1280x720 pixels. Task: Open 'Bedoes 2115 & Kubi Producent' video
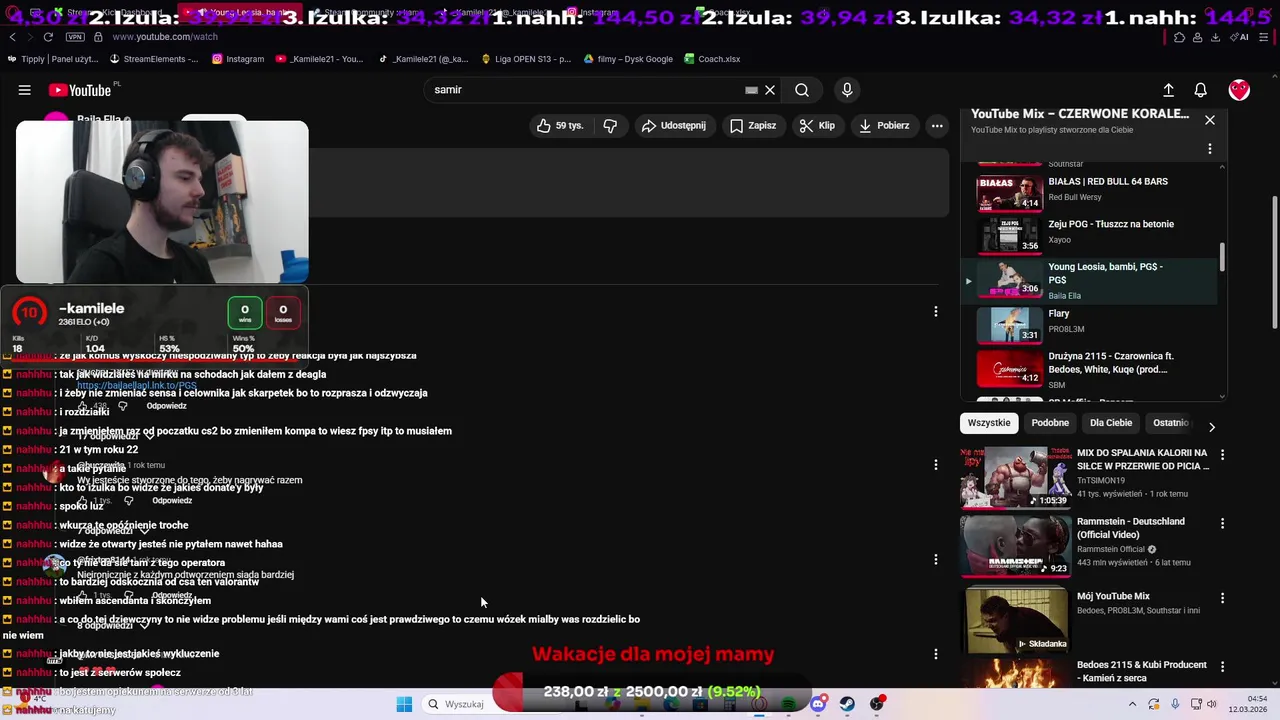(1085, 674)
